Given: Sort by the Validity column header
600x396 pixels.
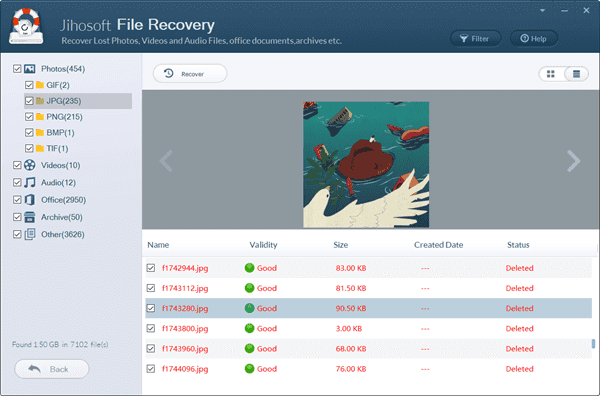Looking at the screenshot, I should pyautogui.click(x=263, y=245).
